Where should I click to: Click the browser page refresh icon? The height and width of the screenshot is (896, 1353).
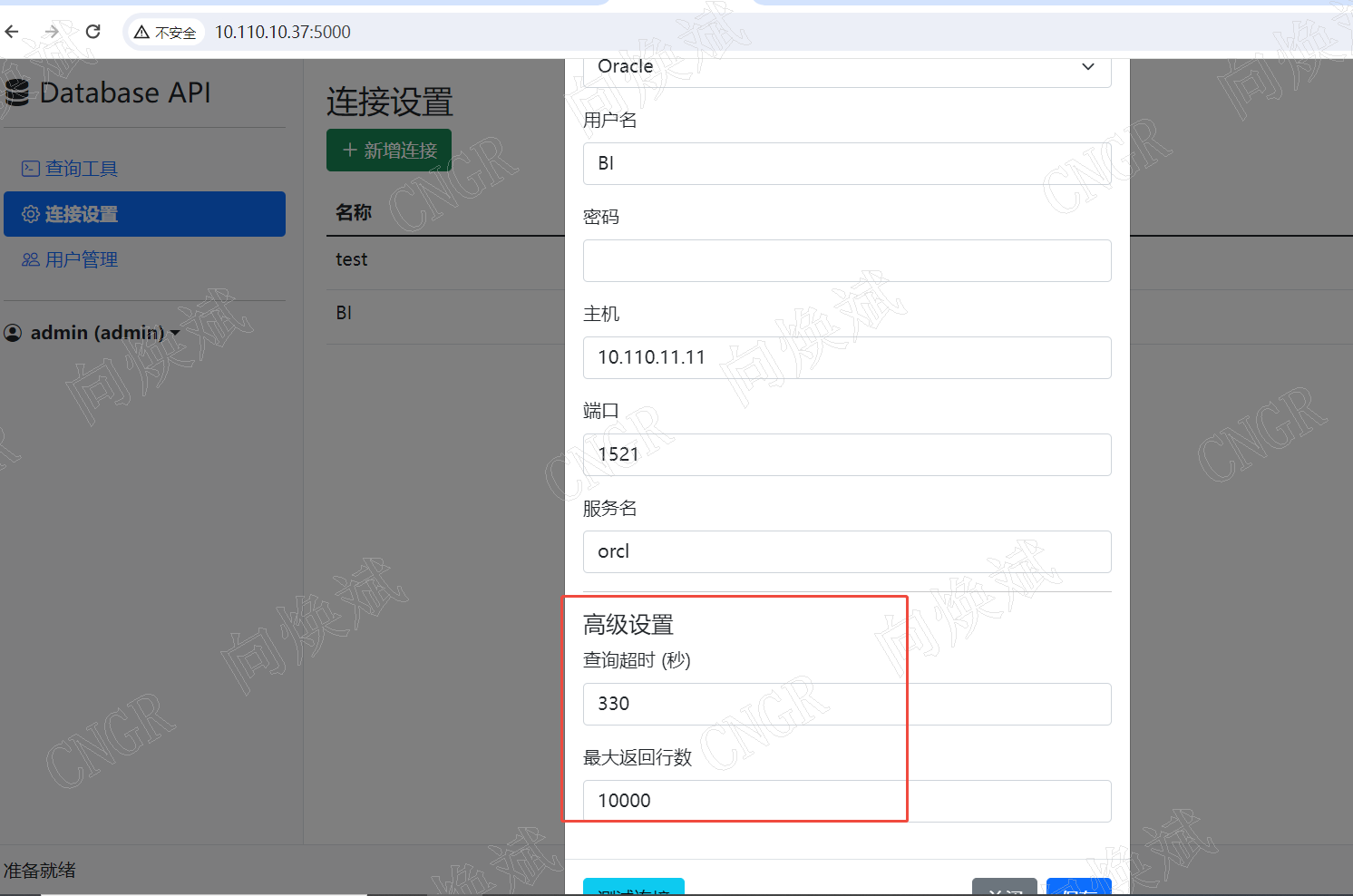(x=92, y=31)
